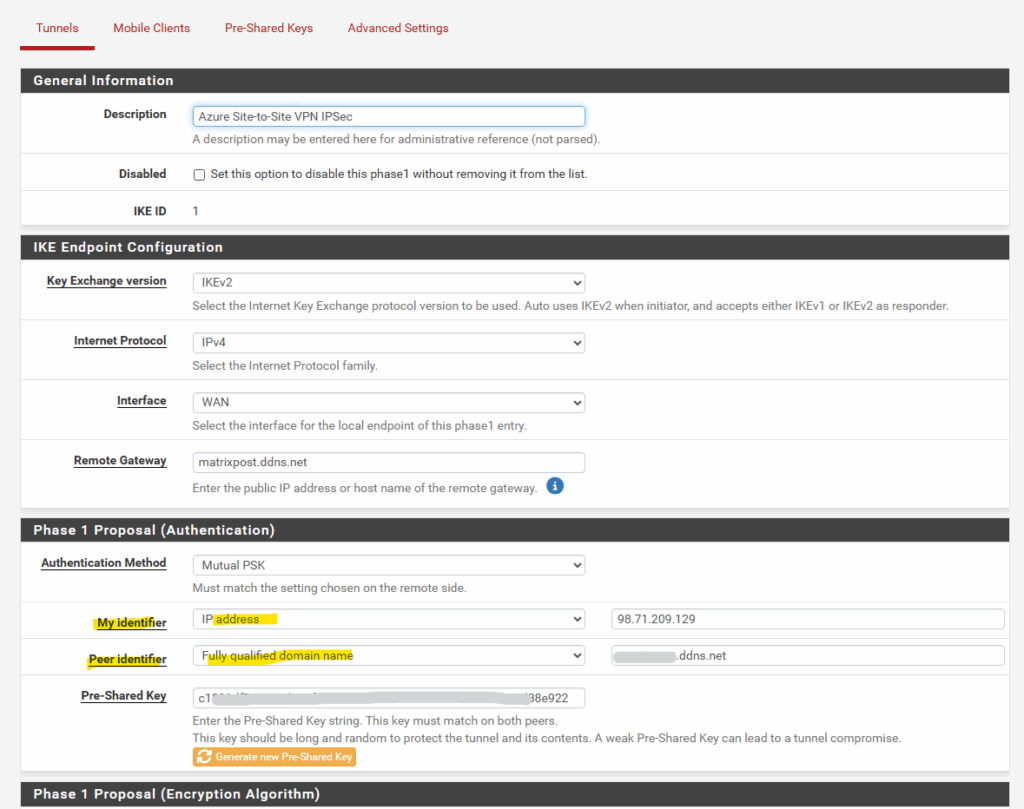
Task: Click the My identifier IP address field
Action: (x=807, y=619)
